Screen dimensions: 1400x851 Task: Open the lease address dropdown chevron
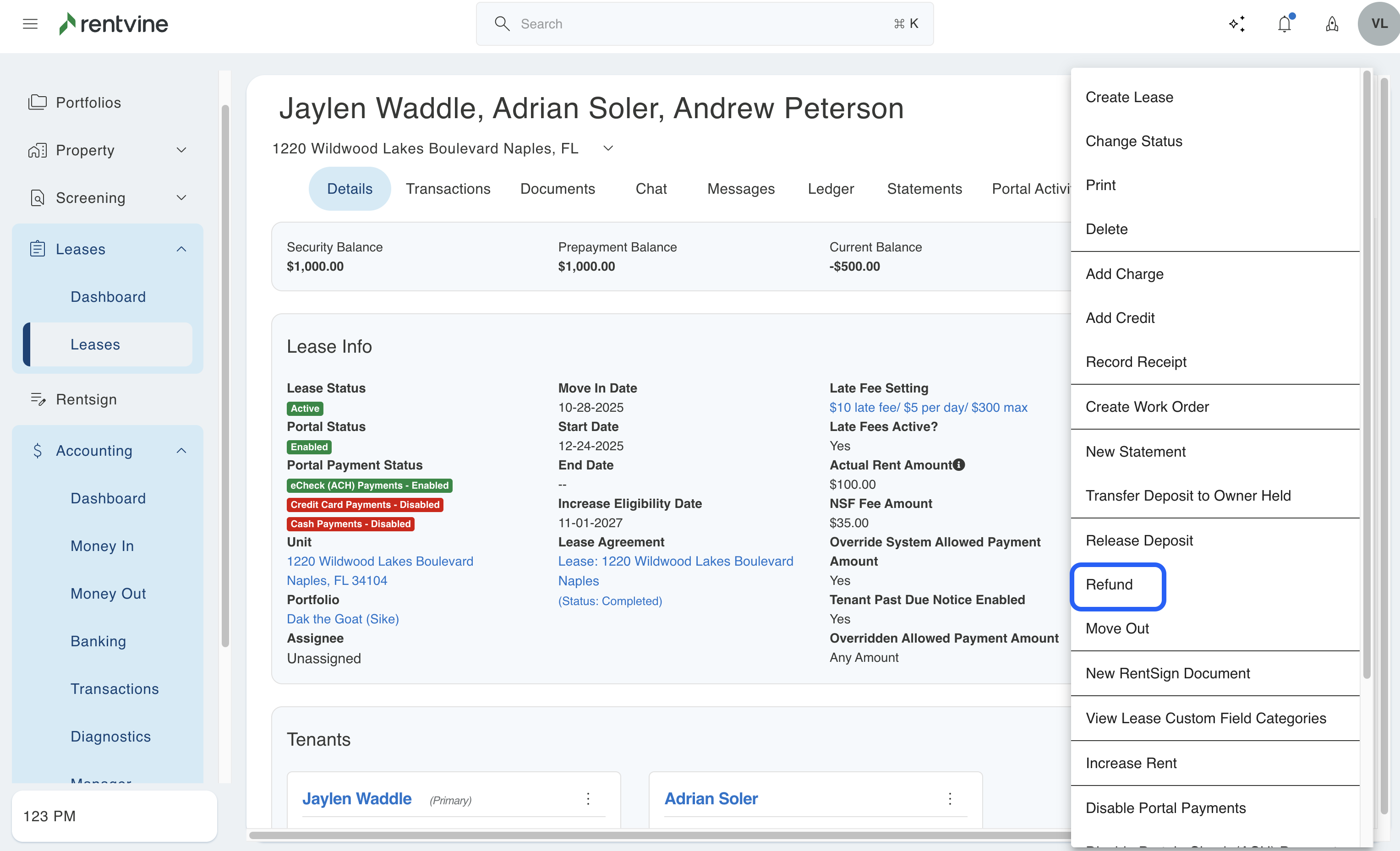point(608,148)
